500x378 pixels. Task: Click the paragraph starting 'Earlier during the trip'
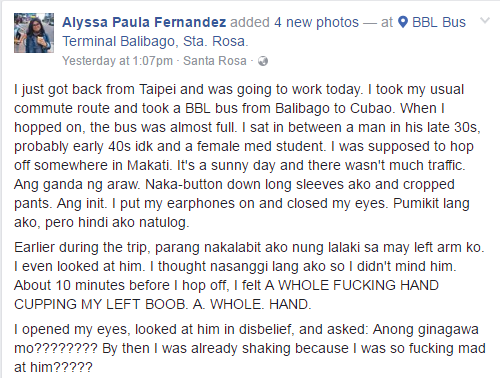pos(249,276)
